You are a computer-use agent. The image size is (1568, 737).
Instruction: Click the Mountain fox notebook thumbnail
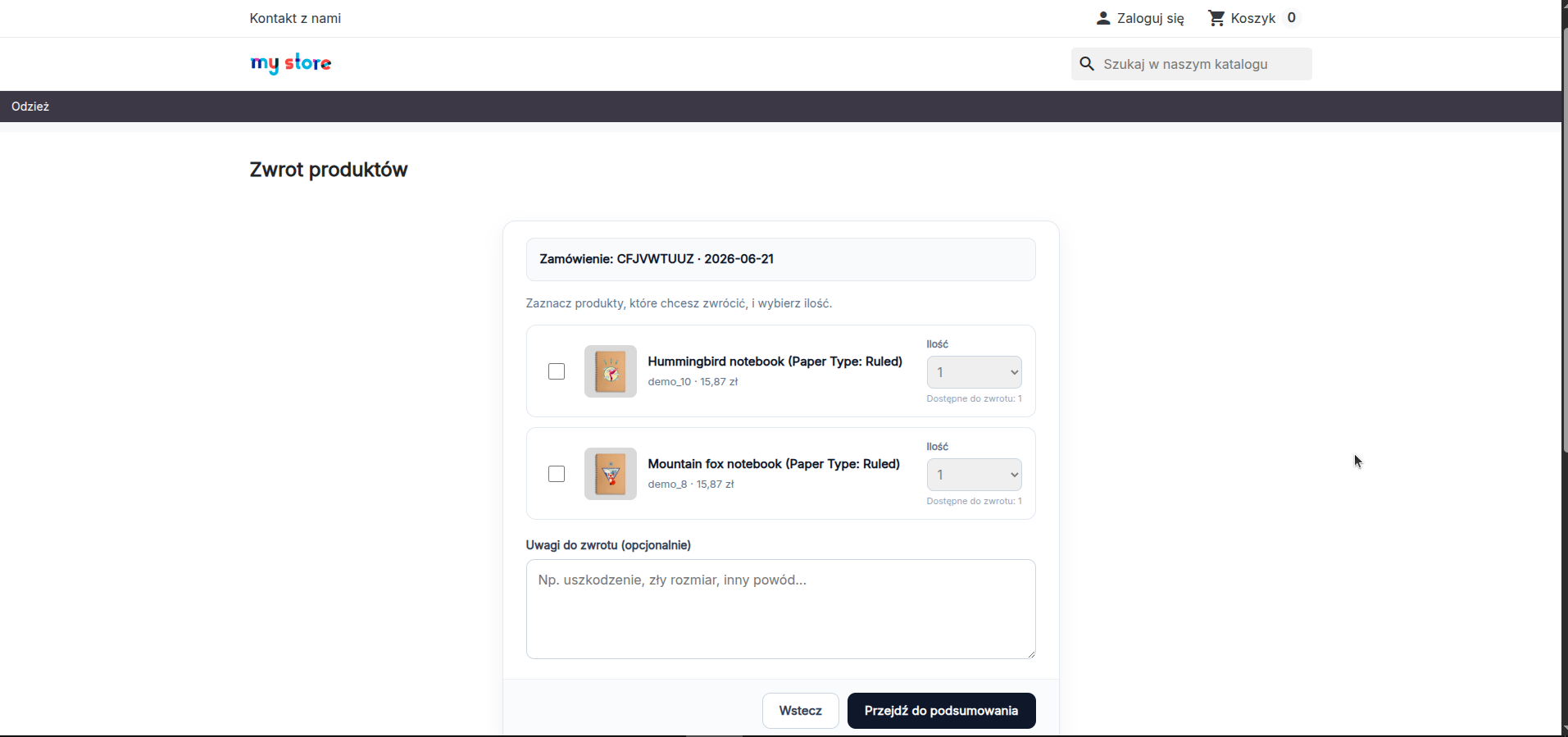point(610,474)
